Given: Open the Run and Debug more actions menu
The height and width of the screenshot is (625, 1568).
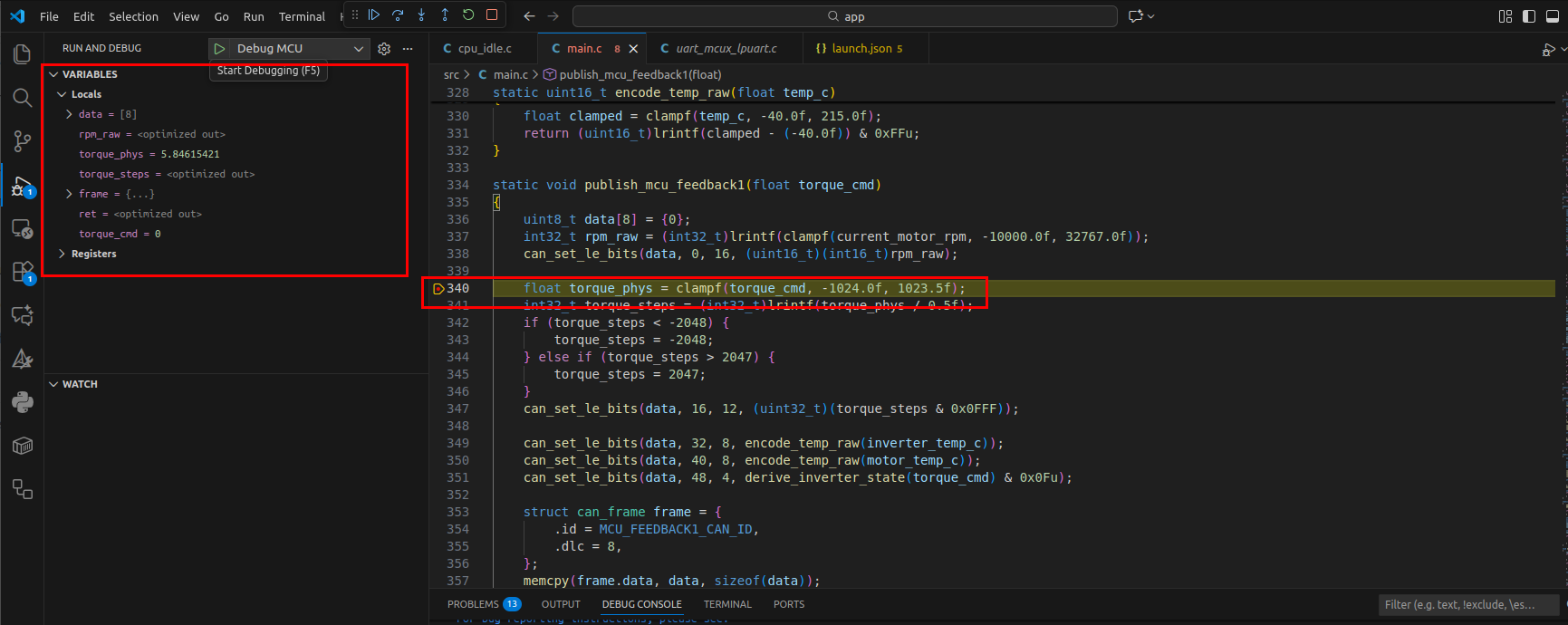Looking at the screenshot, I should coord(408,49).
